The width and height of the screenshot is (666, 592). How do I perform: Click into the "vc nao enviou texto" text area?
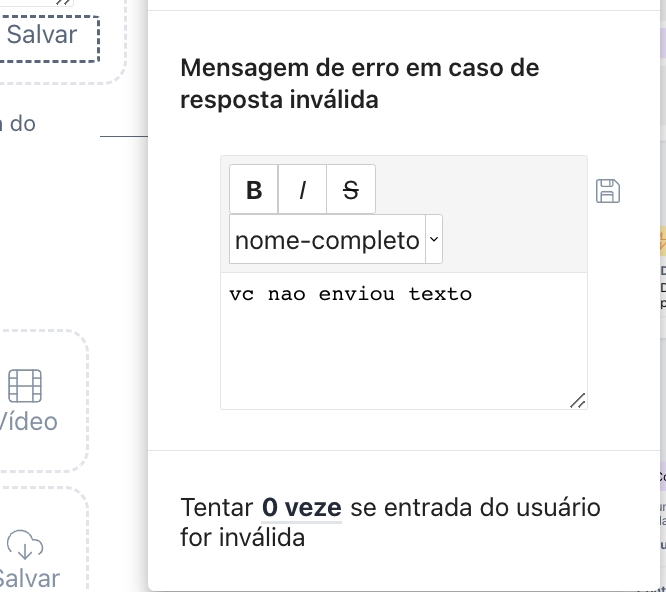click(350, 294)
